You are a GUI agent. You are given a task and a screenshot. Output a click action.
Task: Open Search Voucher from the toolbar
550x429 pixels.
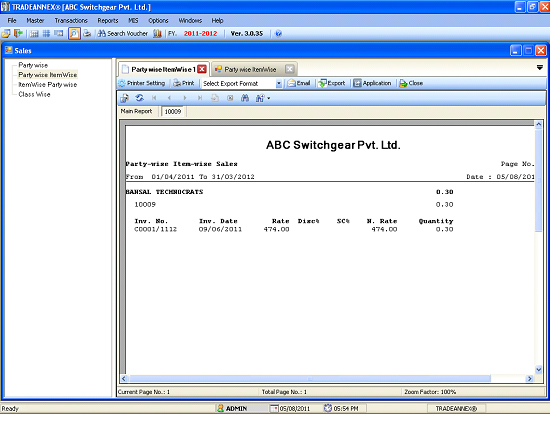pyautogui.click(x=123, y=34)
